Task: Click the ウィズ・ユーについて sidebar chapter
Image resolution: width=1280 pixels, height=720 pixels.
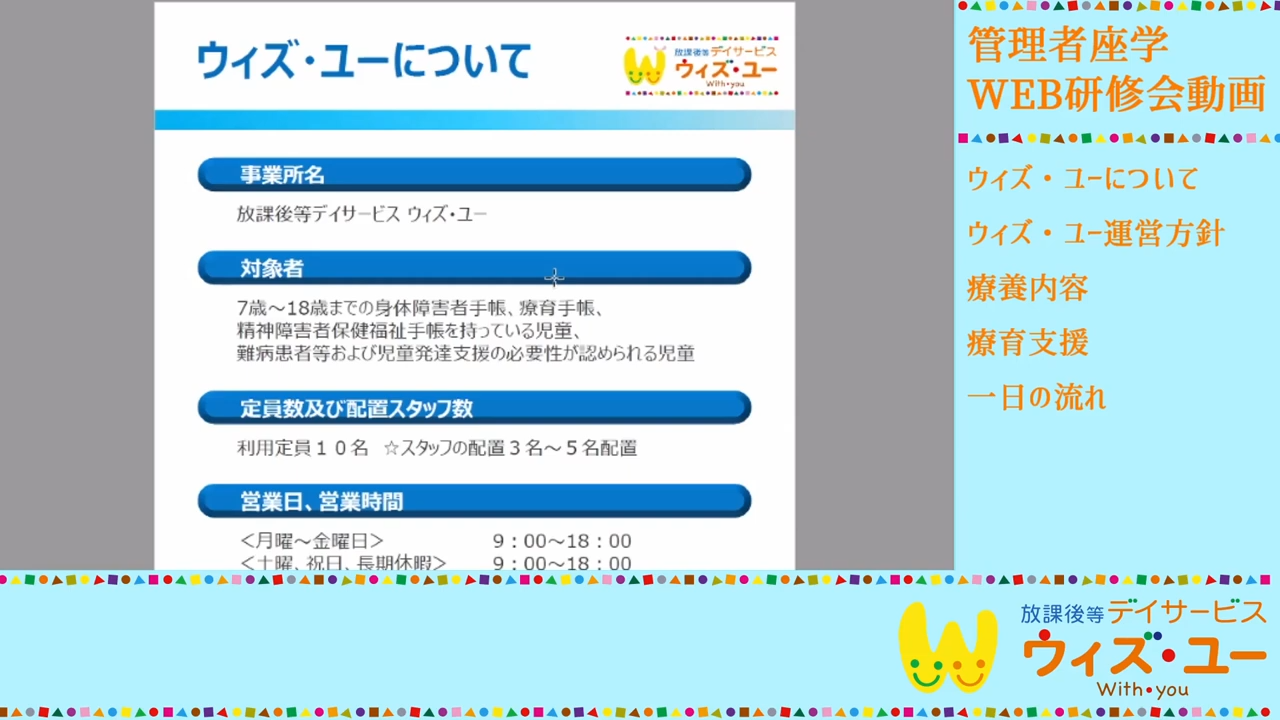Action: point(1083,179)
